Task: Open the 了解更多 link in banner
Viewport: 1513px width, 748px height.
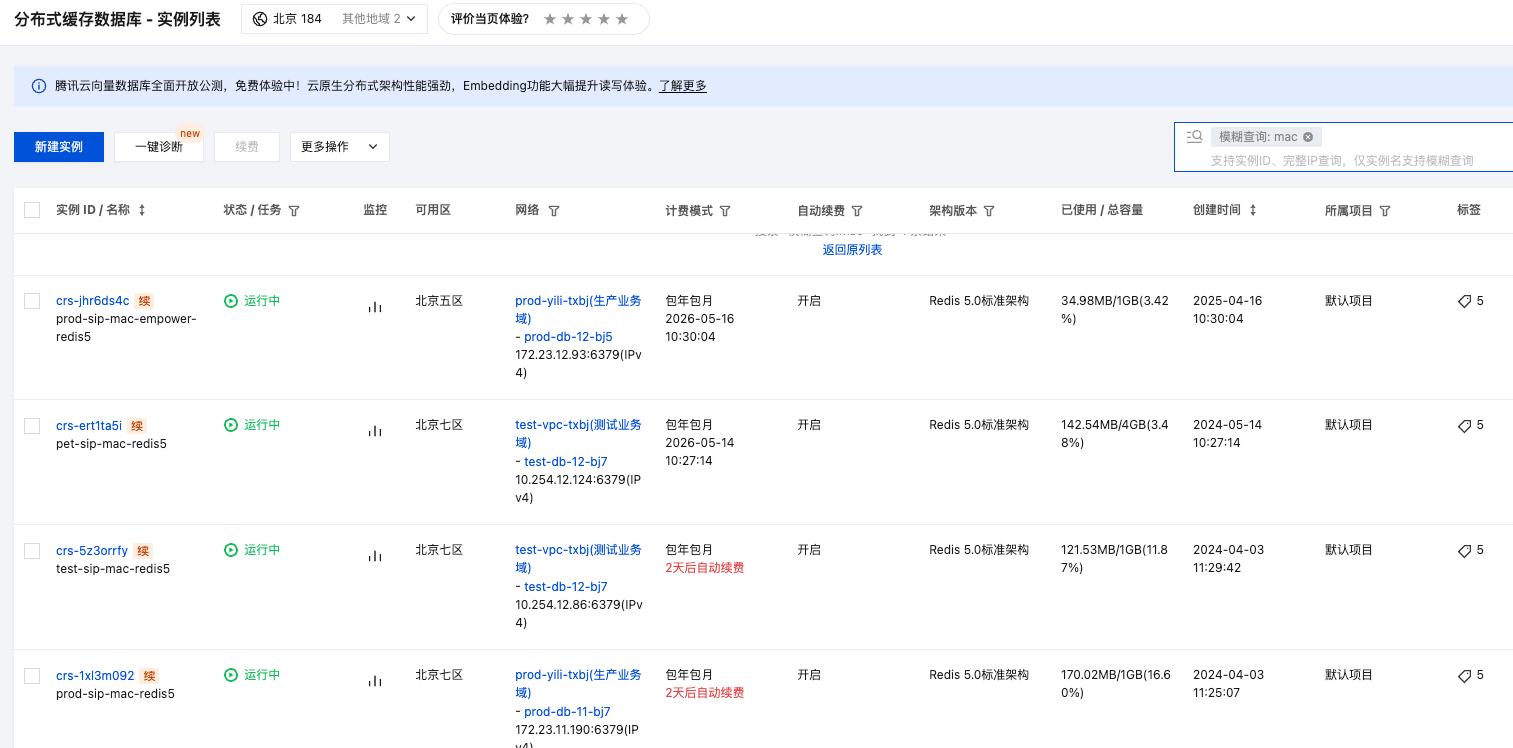Action: point(683,86)
